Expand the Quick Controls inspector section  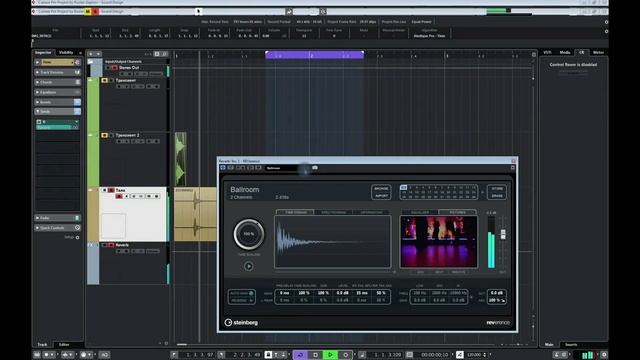tap(57, 228)
